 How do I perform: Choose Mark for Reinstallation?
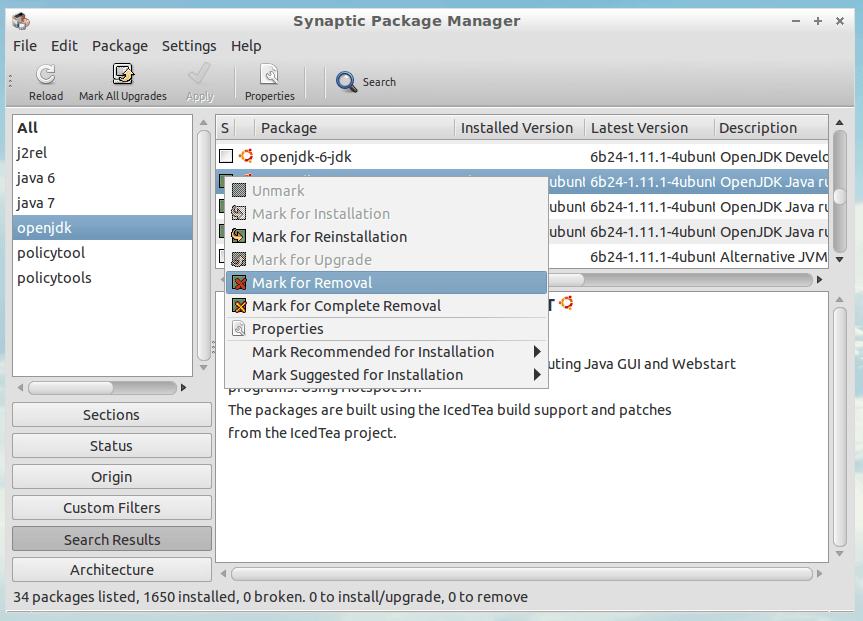click(x=386, y=237)
